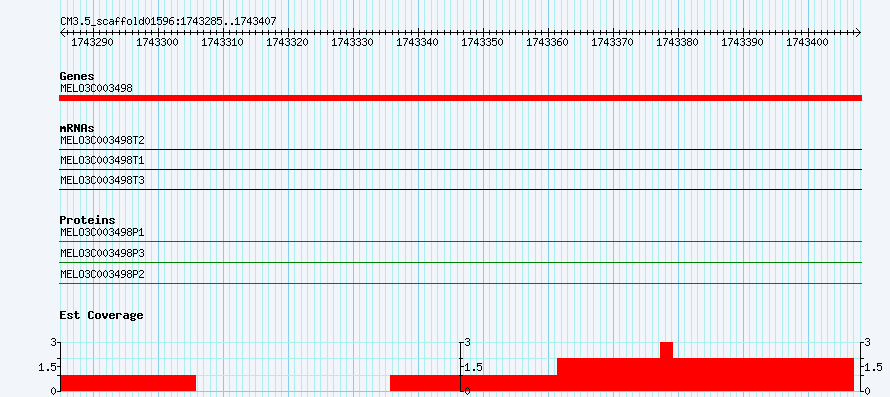Click the left-most red coverage block
The height and width of the screenshot is (397, 890).
(x=128, y=383)
